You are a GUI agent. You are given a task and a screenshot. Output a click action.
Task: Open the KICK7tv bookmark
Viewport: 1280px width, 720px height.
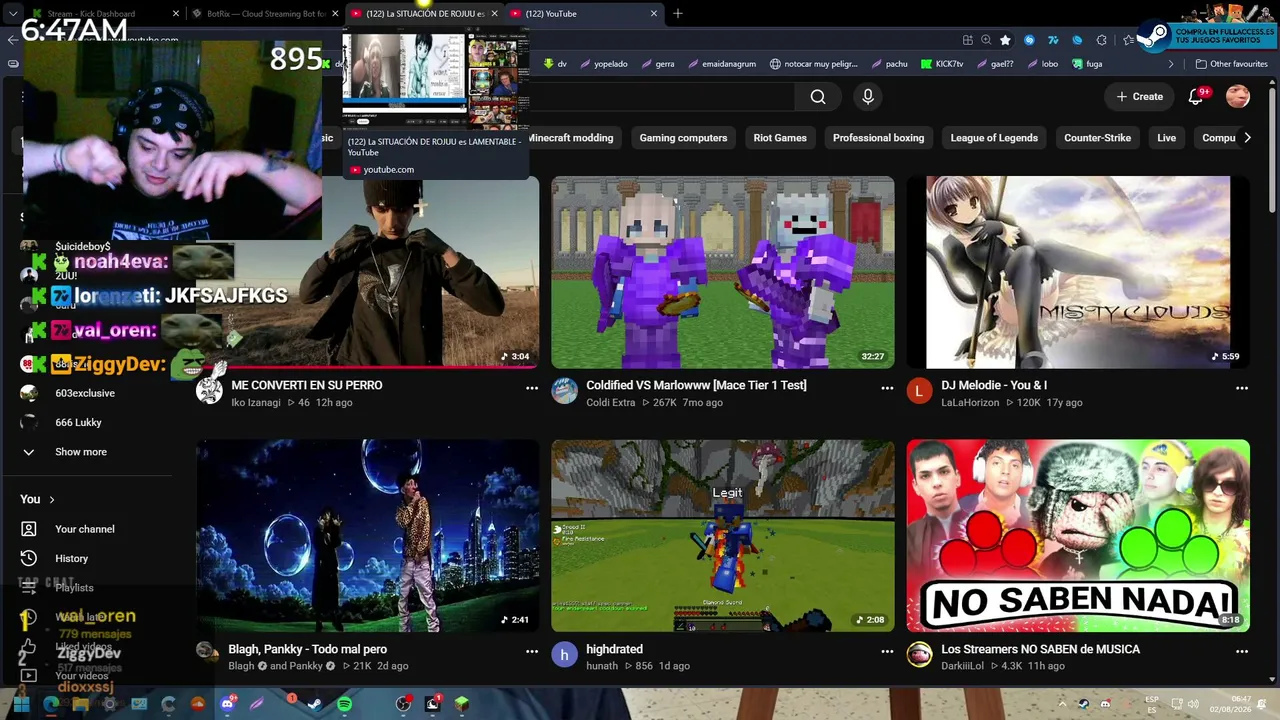941,64
